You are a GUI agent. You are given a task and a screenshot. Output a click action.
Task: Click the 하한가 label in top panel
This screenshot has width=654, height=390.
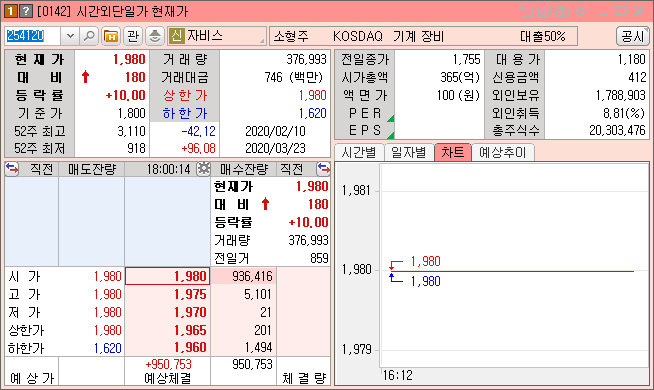tap(185, 113)
